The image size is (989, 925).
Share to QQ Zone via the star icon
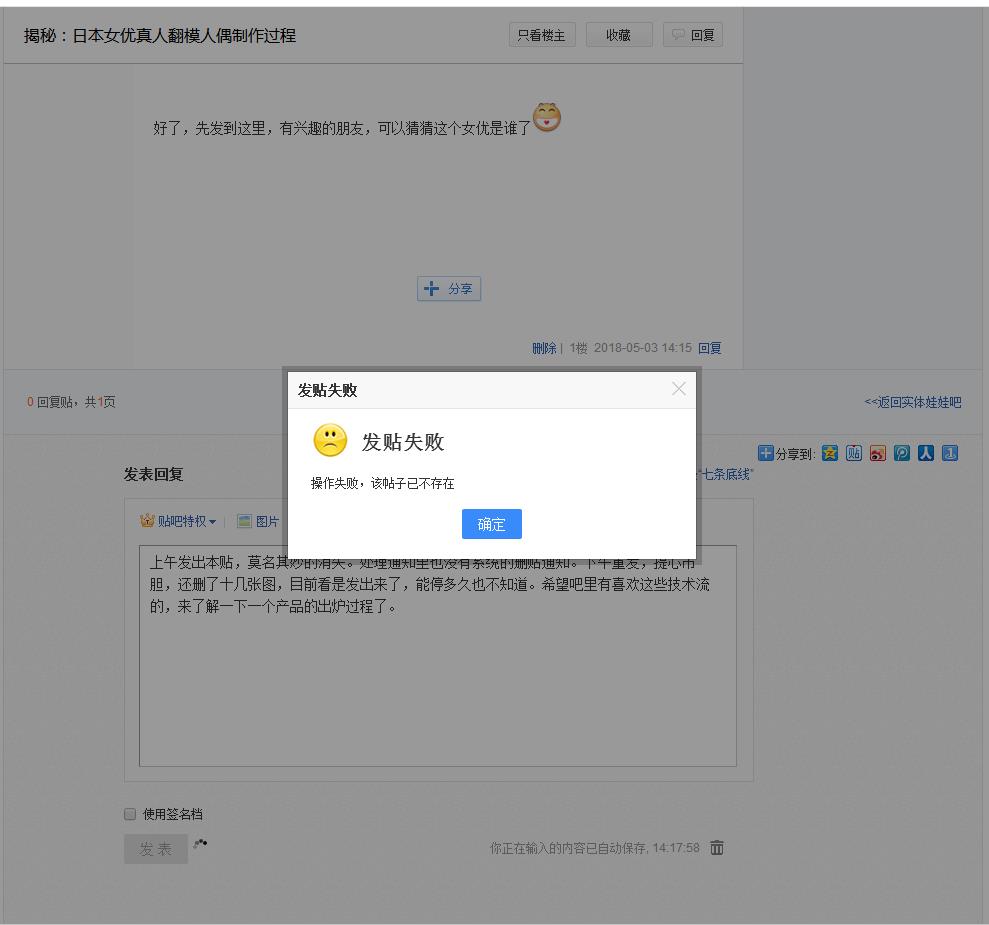click(x=830, y=453)
